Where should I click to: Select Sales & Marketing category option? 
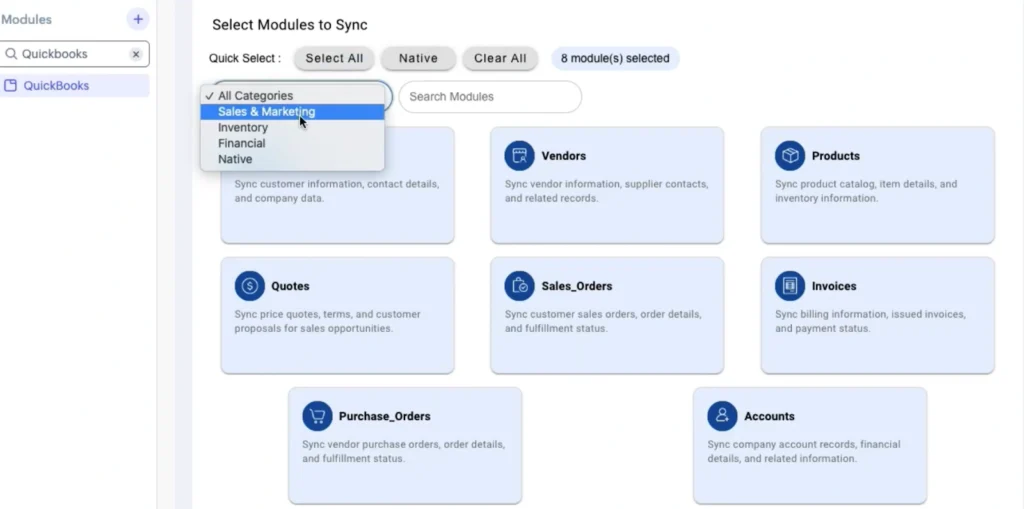(293, 112)
